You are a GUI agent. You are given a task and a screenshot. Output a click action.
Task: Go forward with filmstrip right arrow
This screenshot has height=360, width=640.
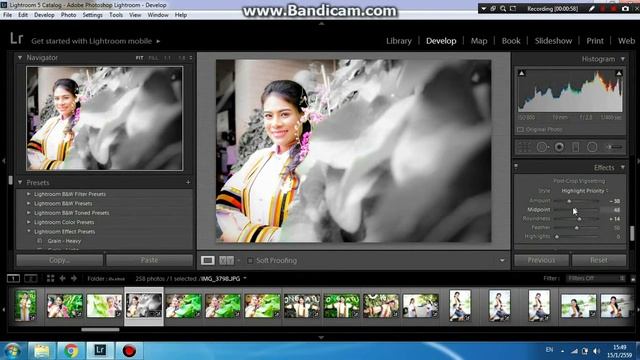pyautogui.click(x=74, y=278)
